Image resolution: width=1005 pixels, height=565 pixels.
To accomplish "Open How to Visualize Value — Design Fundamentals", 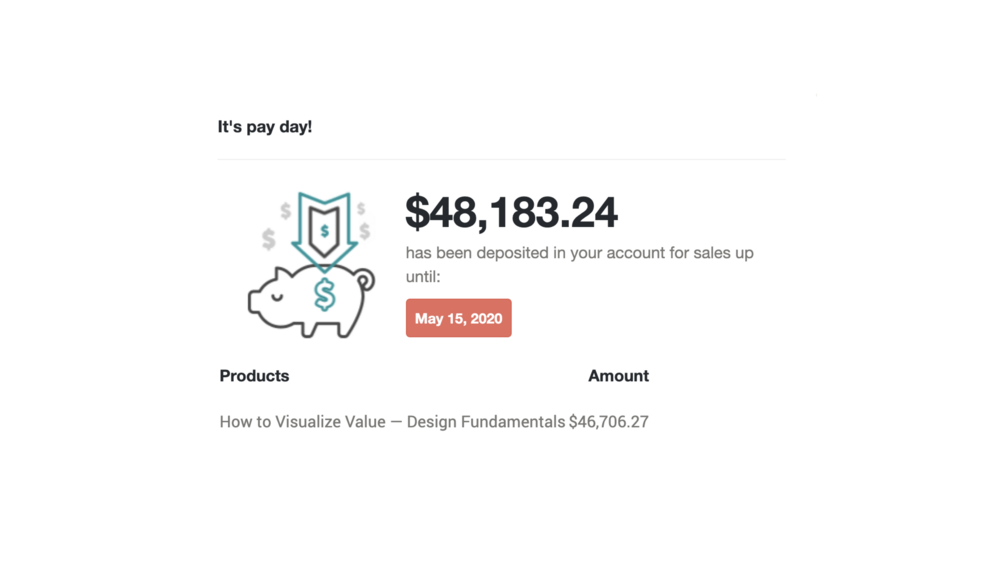I will click(392, 422).
